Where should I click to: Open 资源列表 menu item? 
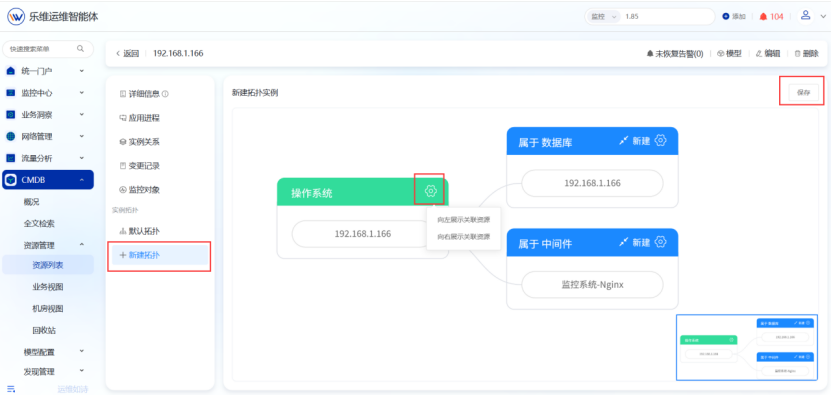click(x=48, y=265)
